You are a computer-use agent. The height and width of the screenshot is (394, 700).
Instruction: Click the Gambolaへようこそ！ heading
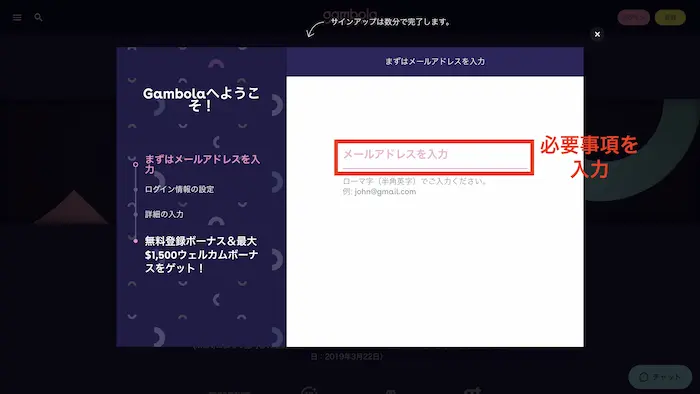[x=201, y=100]
